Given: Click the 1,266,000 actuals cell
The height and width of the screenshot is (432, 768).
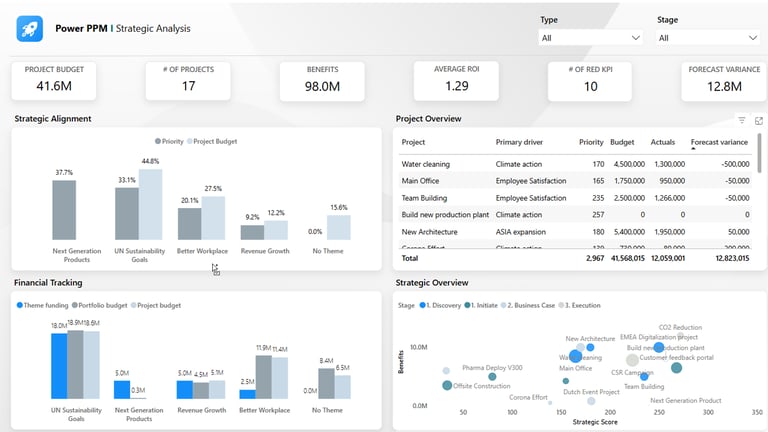Looking at the screenshot, I should pos(670,198).
